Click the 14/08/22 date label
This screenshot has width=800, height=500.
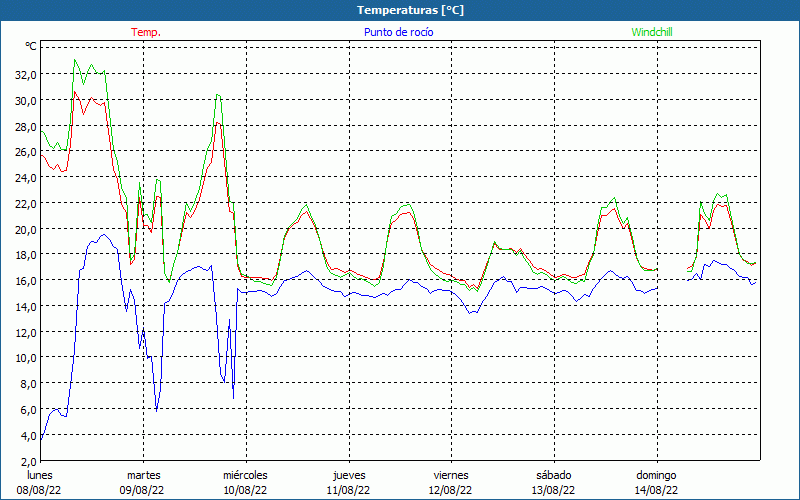click(x=656, y=490)
